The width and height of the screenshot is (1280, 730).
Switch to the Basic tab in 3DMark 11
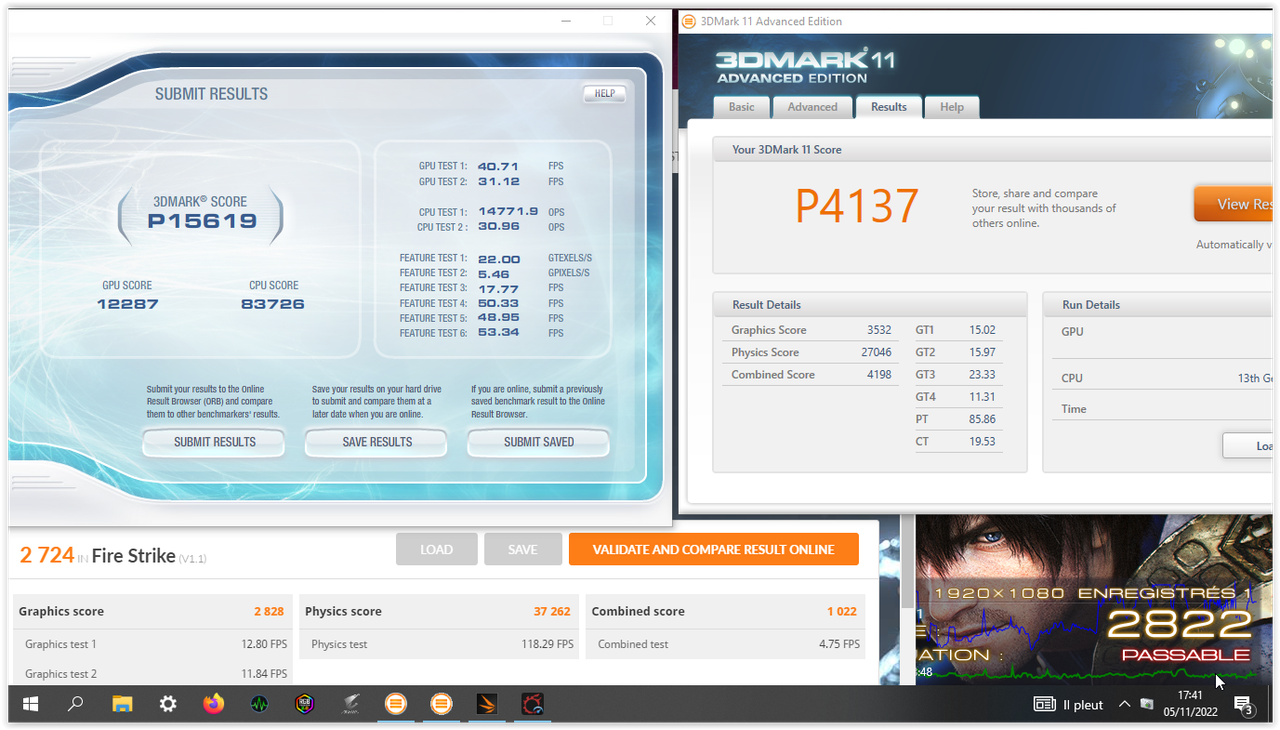click(x=741, y=107)
